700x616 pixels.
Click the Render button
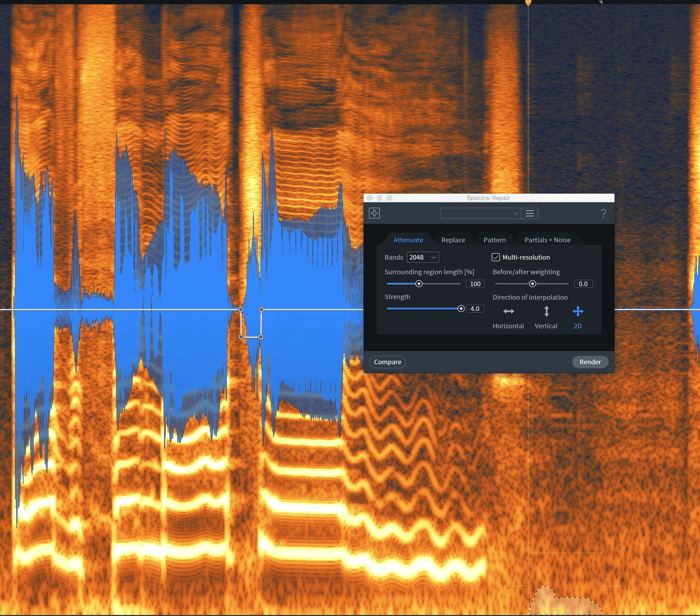click(x=590, y=362)
